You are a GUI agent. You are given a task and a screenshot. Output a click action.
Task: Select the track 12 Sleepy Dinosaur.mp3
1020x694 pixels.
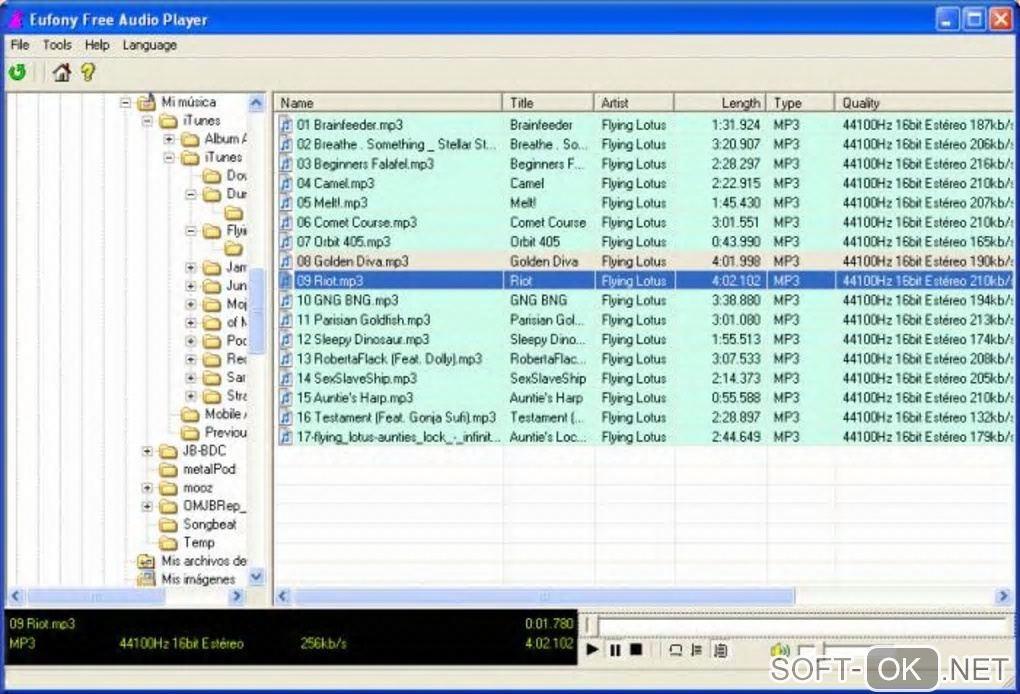(x=645, y=339)
